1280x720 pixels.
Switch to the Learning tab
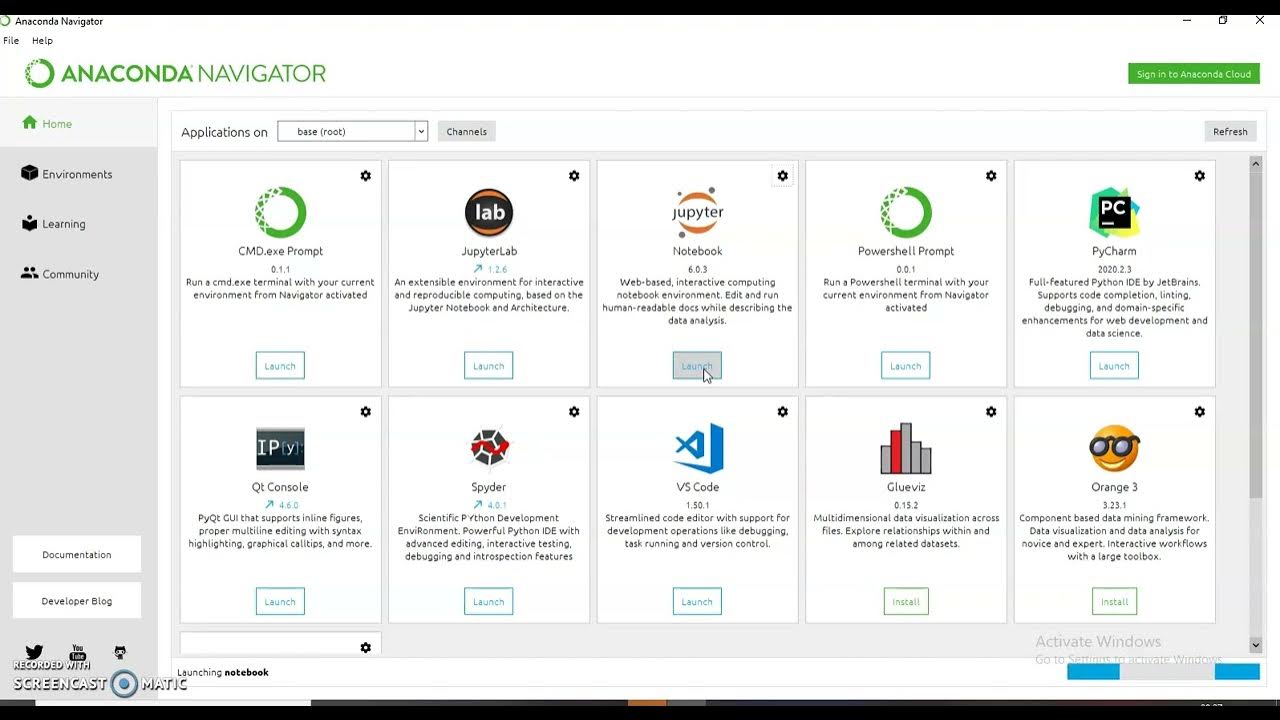pyautogui.click(x=78, y=224)
